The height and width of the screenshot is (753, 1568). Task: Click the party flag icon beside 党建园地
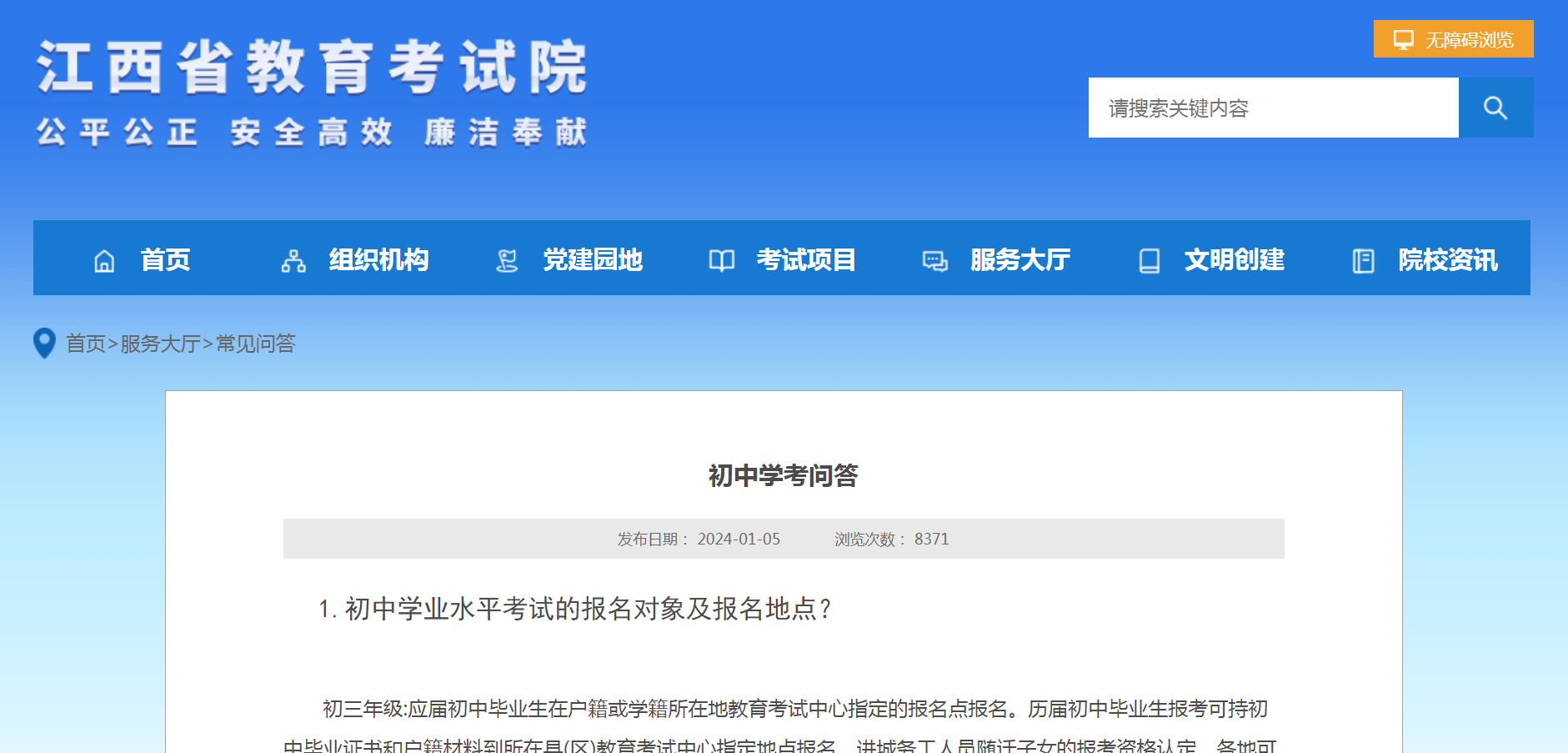click(507, 261)
